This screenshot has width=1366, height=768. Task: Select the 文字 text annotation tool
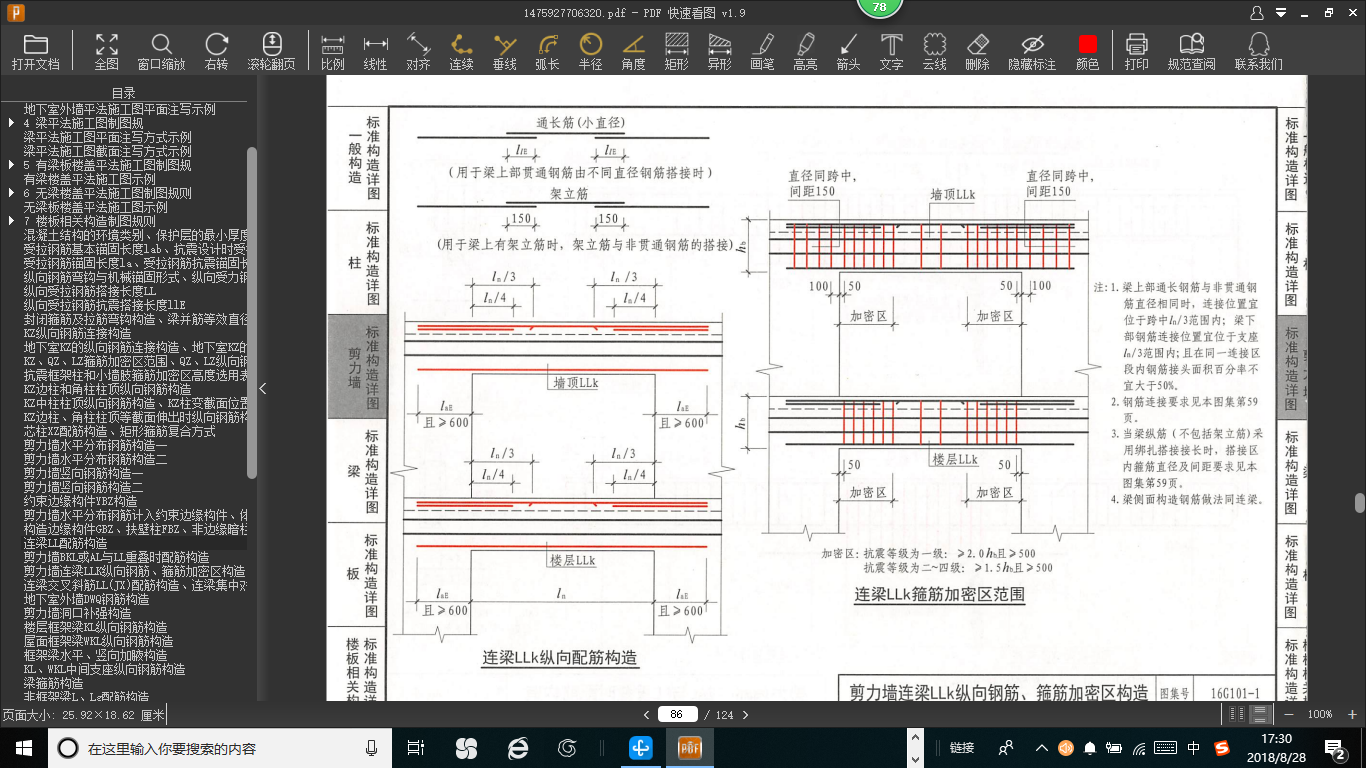[x=891, y=51]
